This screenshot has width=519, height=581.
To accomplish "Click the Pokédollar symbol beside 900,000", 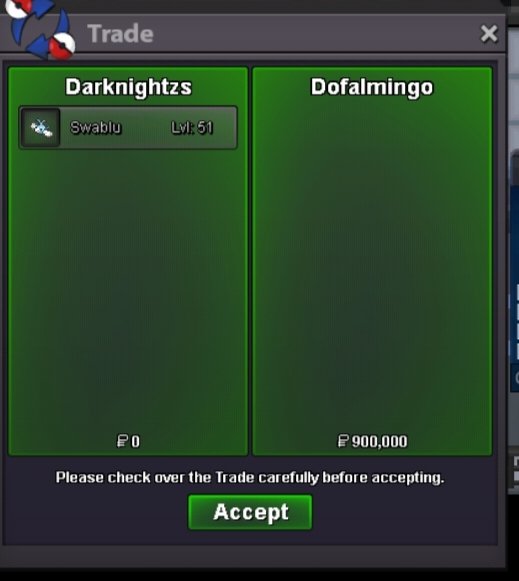I will 343,441.
